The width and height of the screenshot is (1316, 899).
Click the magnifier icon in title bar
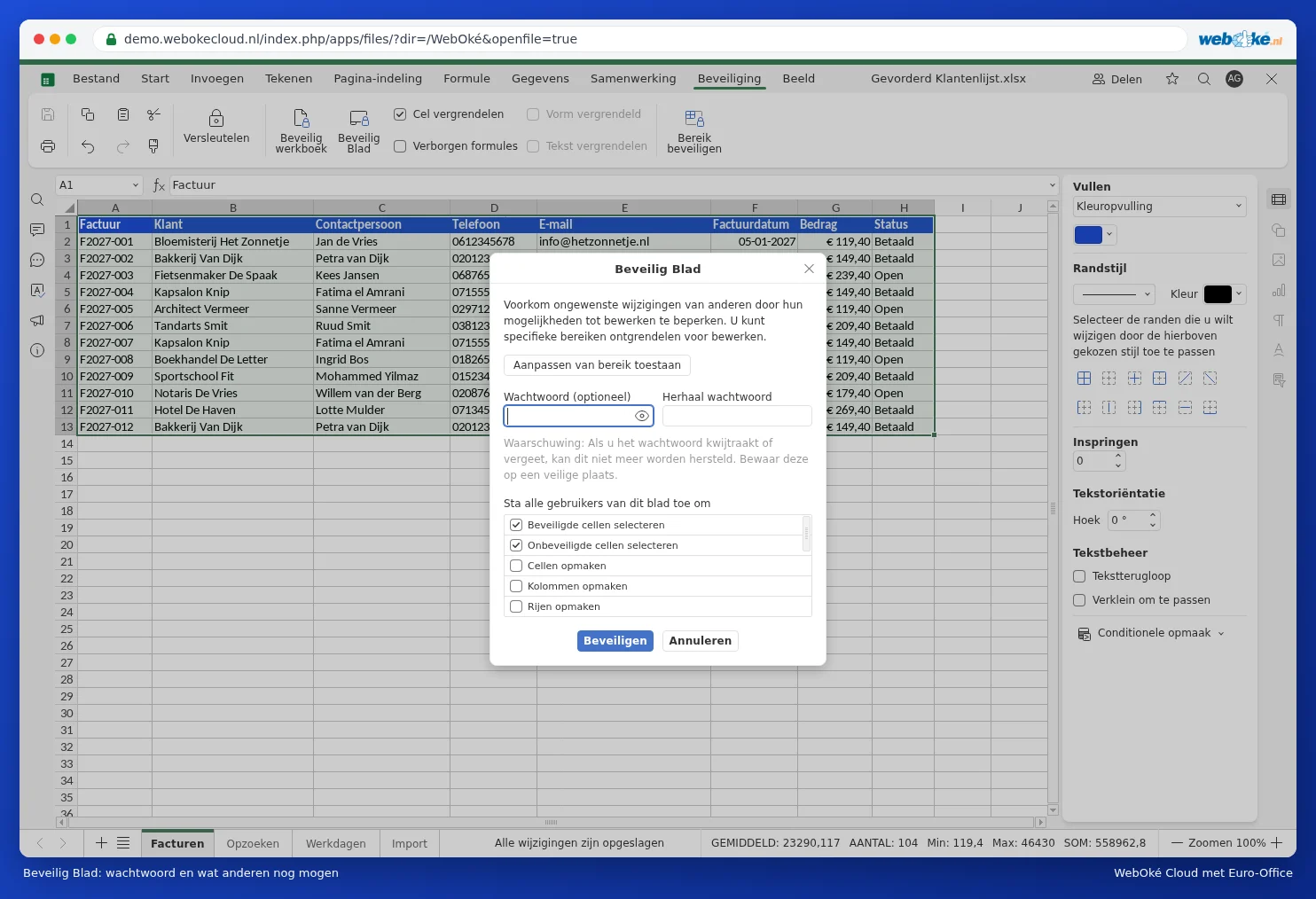(x=1203, y=79)
